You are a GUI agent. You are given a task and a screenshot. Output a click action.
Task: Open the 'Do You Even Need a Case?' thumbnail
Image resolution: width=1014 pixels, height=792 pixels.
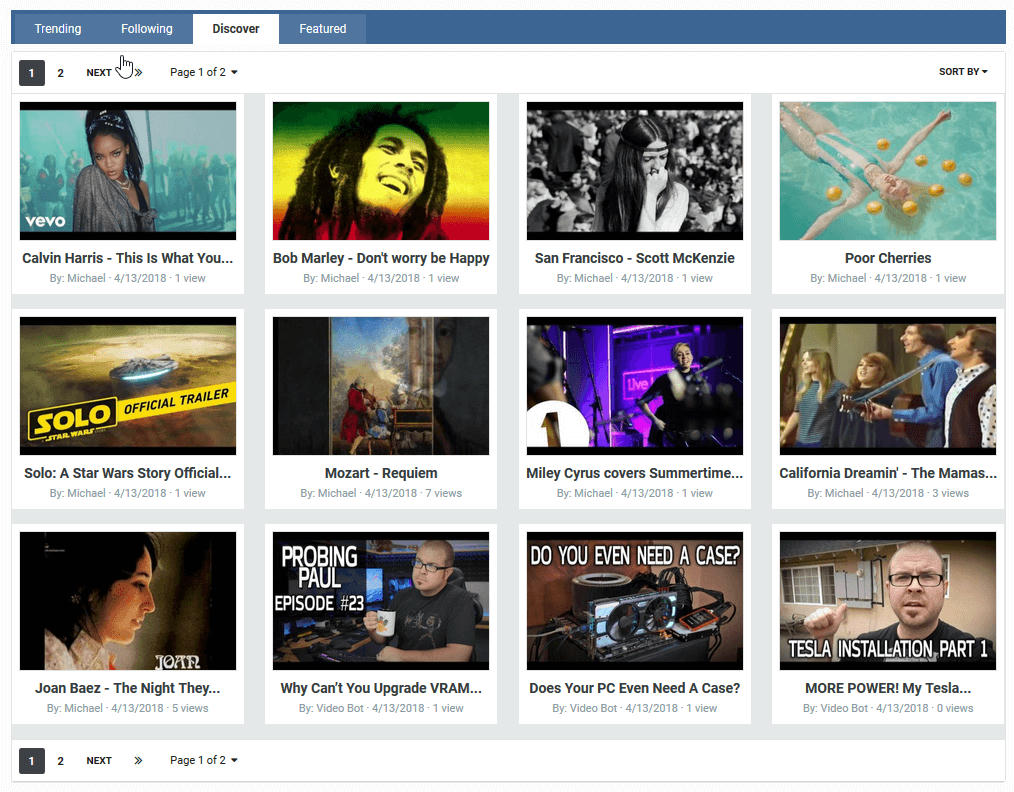click(x=634, y=601)
